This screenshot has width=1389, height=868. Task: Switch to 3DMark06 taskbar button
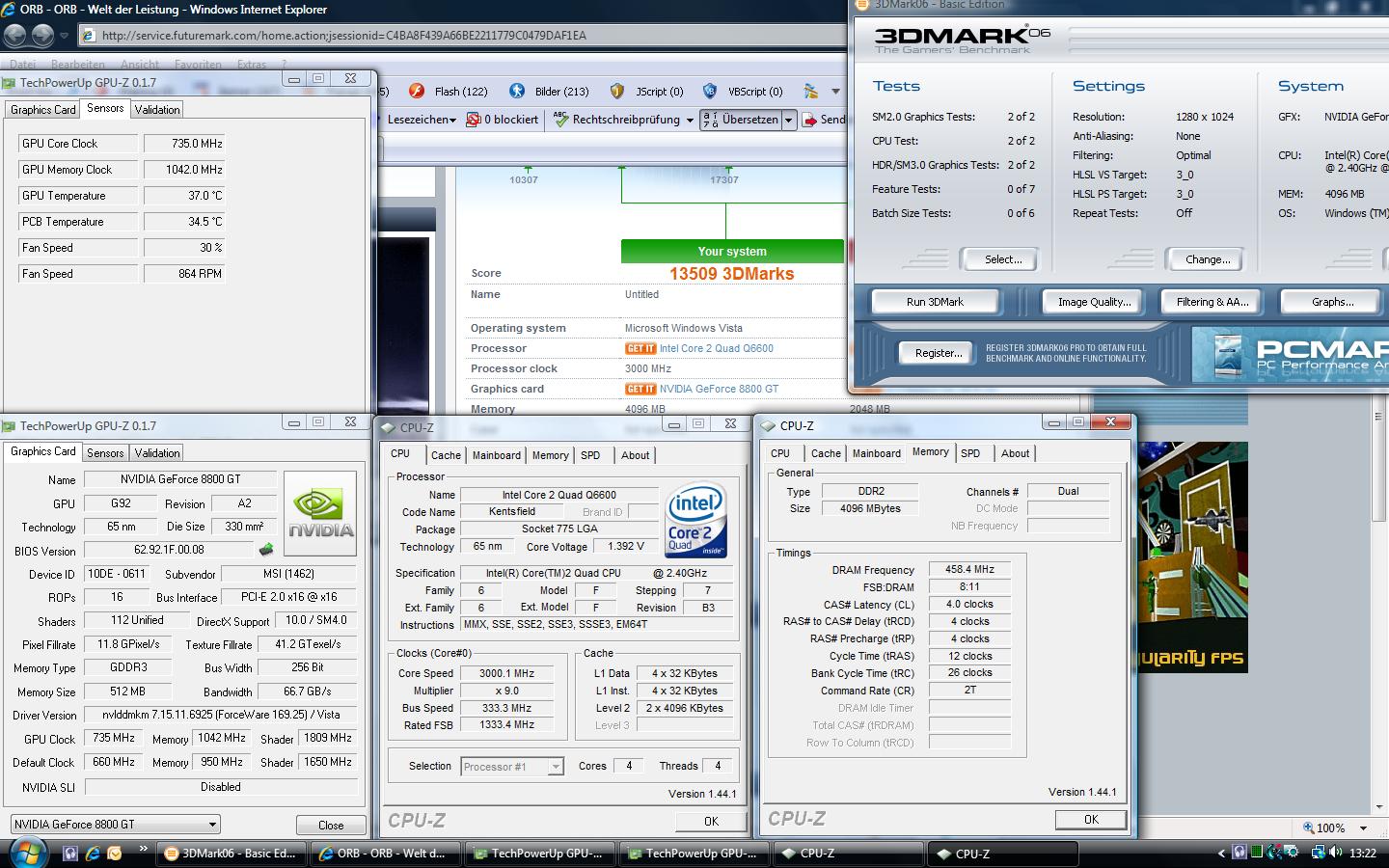231,854
